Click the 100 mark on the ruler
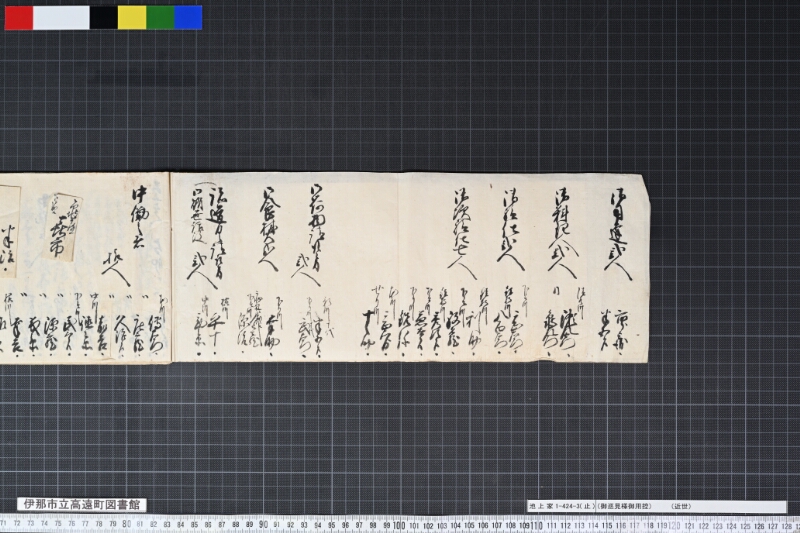This screenshot has height=533, width=800. pos(399,525)
